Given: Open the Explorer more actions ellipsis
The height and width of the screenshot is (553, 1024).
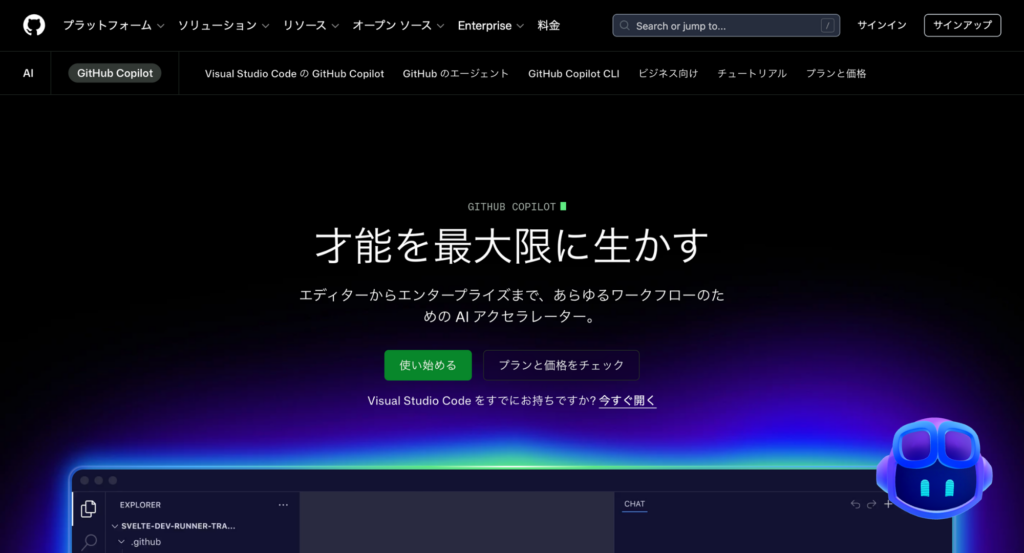Looking at the screenshot, I should click(x=283, y=505).
